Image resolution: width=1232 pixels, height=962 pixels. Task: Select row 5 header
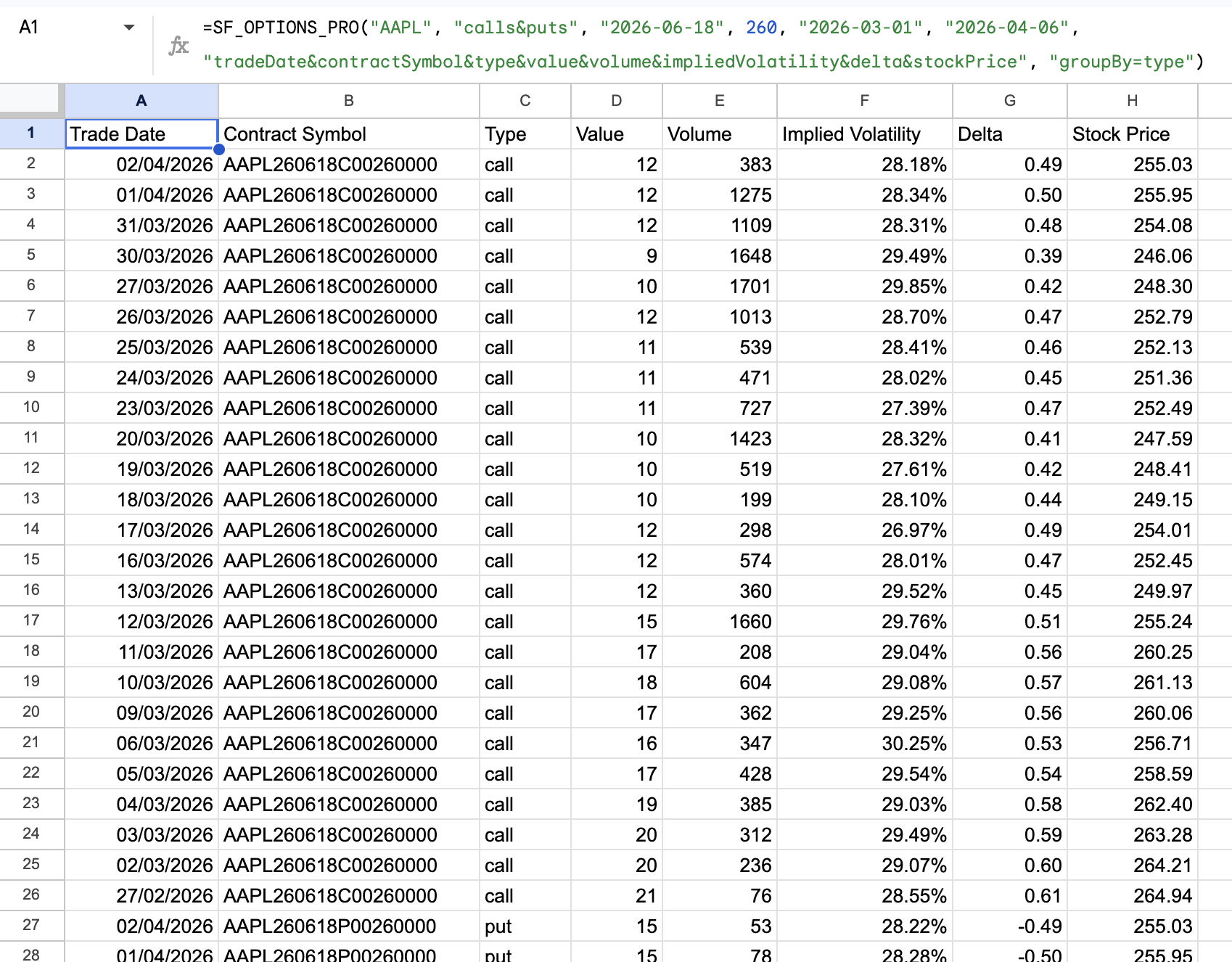[31, 255]
